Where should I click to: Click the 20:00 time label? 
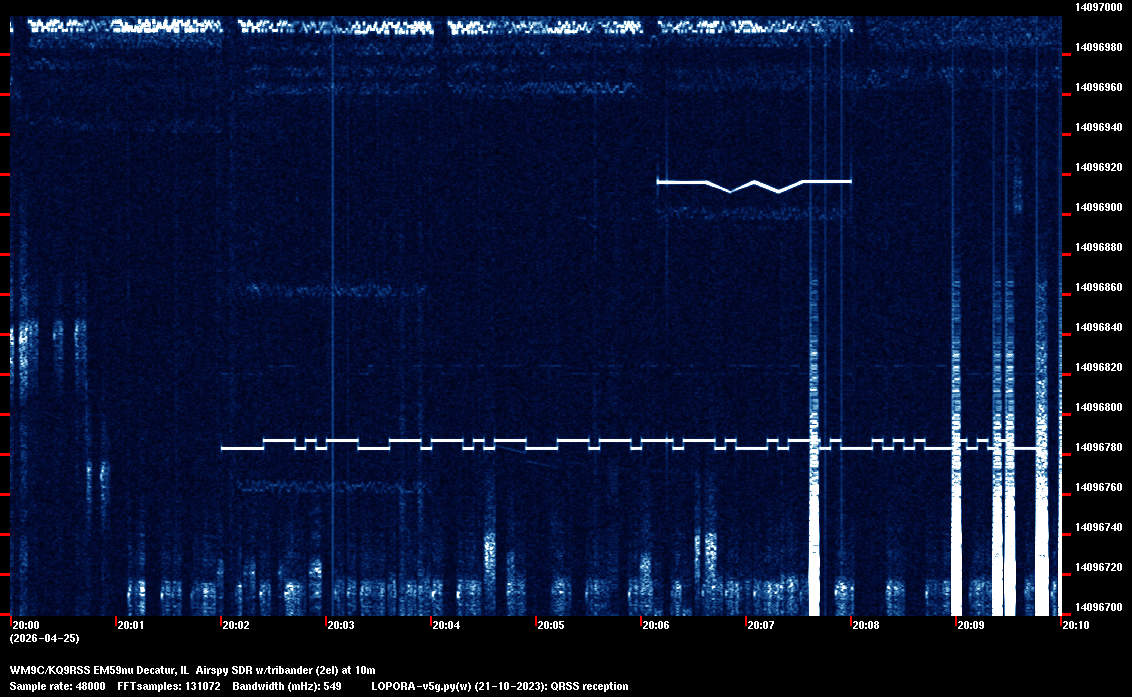coord(25,625)
